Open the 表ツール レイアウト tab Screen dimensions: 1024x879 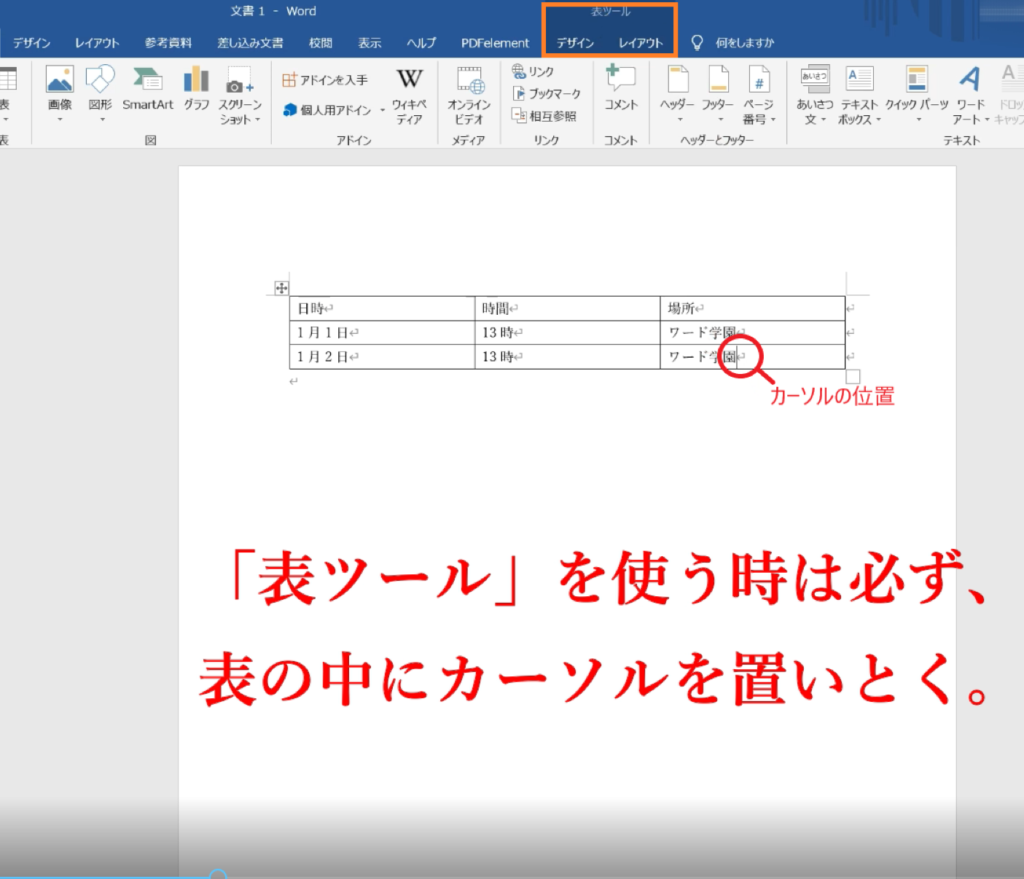pos(640,43)
